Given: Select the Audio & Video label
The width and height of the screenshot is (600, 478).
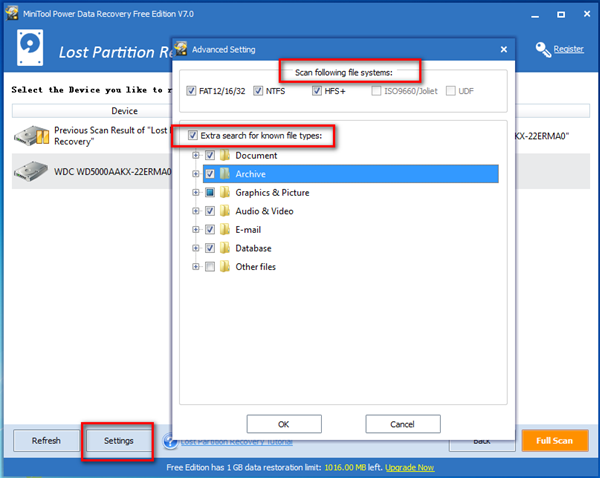Looking at the screenshot, I should tap(264, 211).
